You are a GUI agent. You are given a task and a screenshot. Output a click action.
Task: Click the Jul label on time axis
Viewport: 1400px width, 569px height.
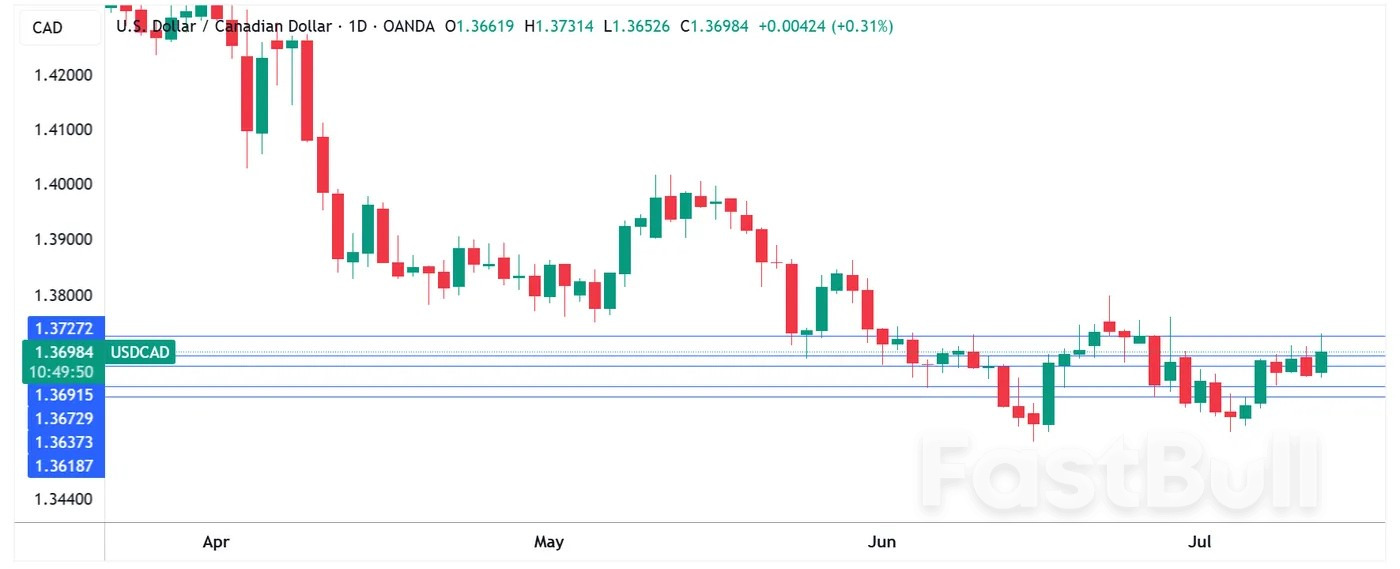[1199, 542]
